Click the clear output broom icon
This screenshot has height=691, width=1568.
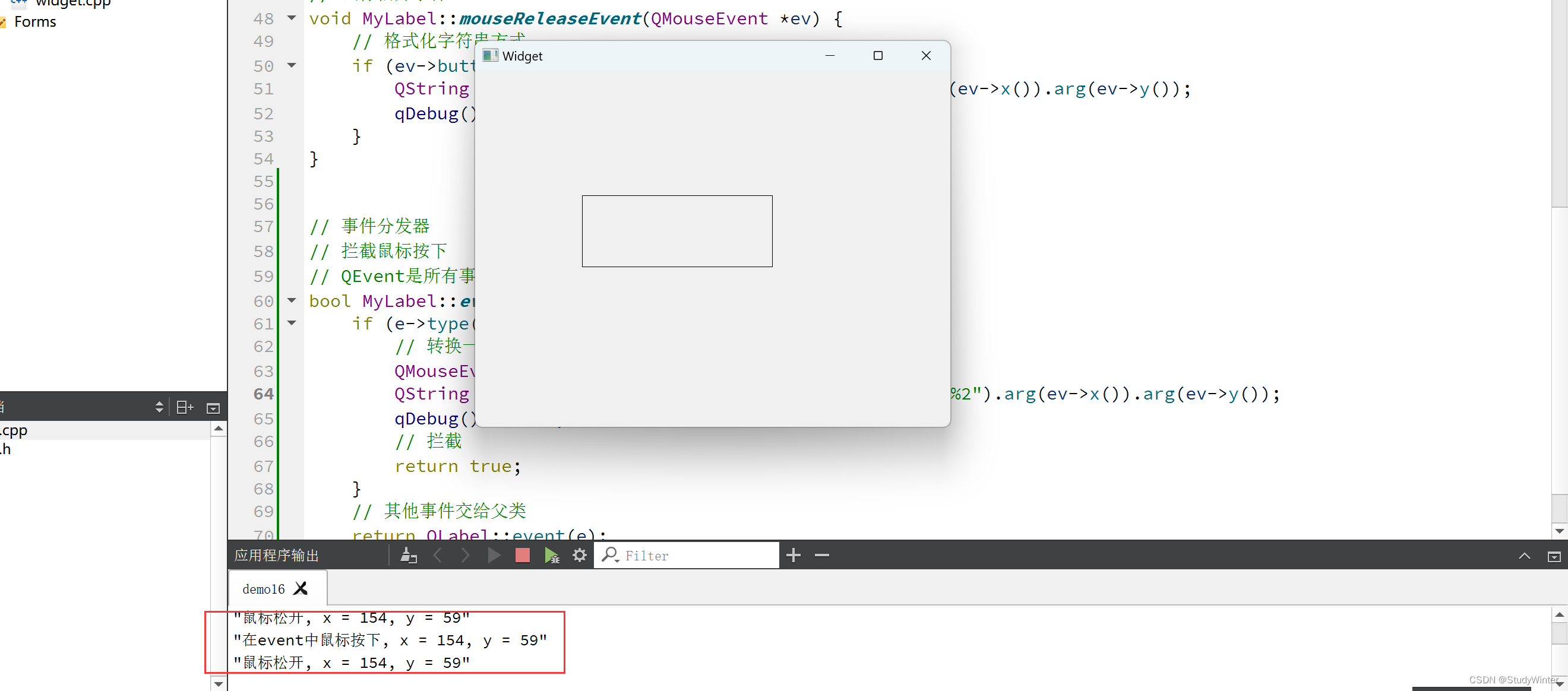pos(409,556)
